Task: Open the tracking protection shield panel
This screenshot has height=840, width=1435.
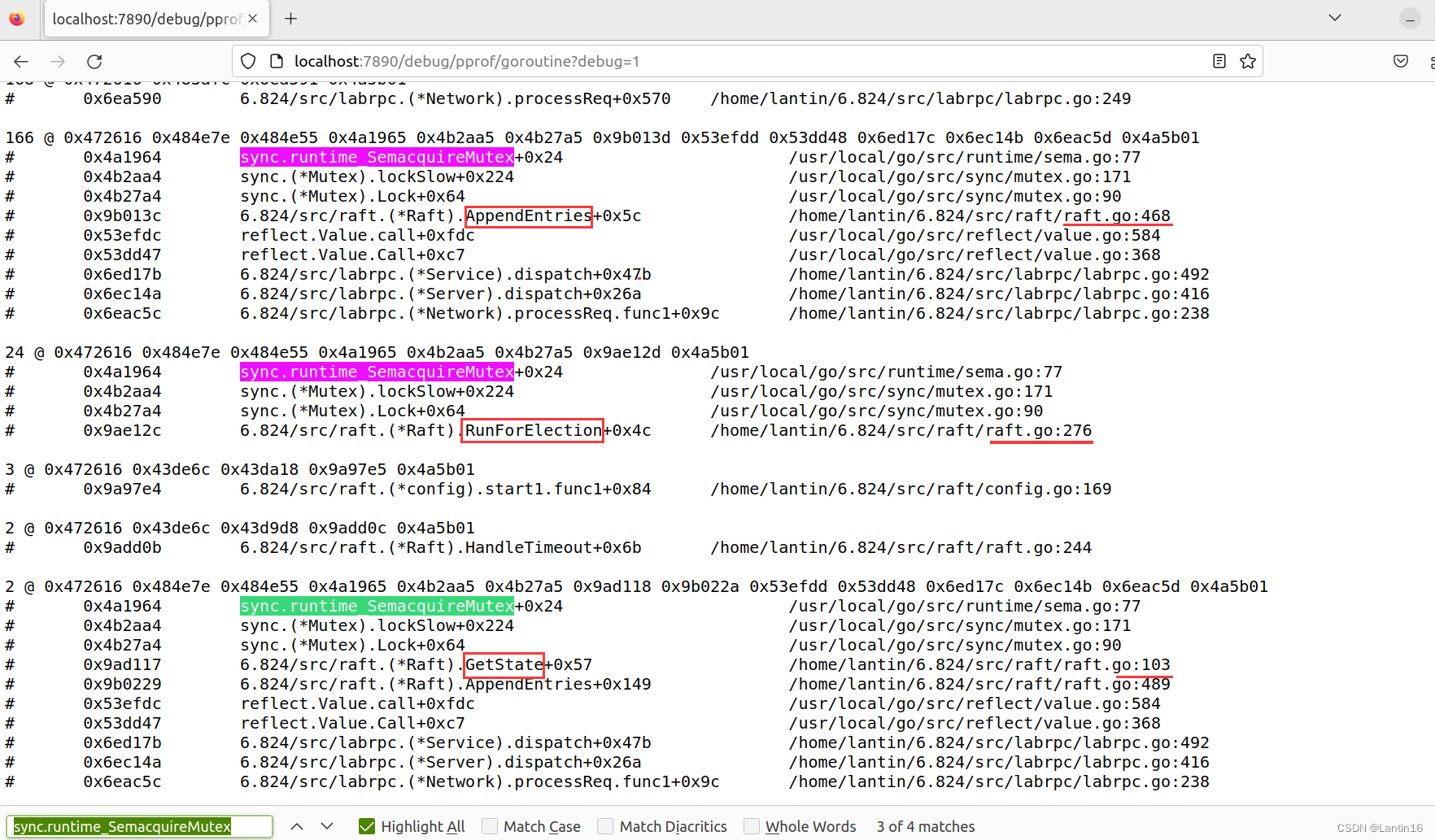Action: (x=247, y=61)
